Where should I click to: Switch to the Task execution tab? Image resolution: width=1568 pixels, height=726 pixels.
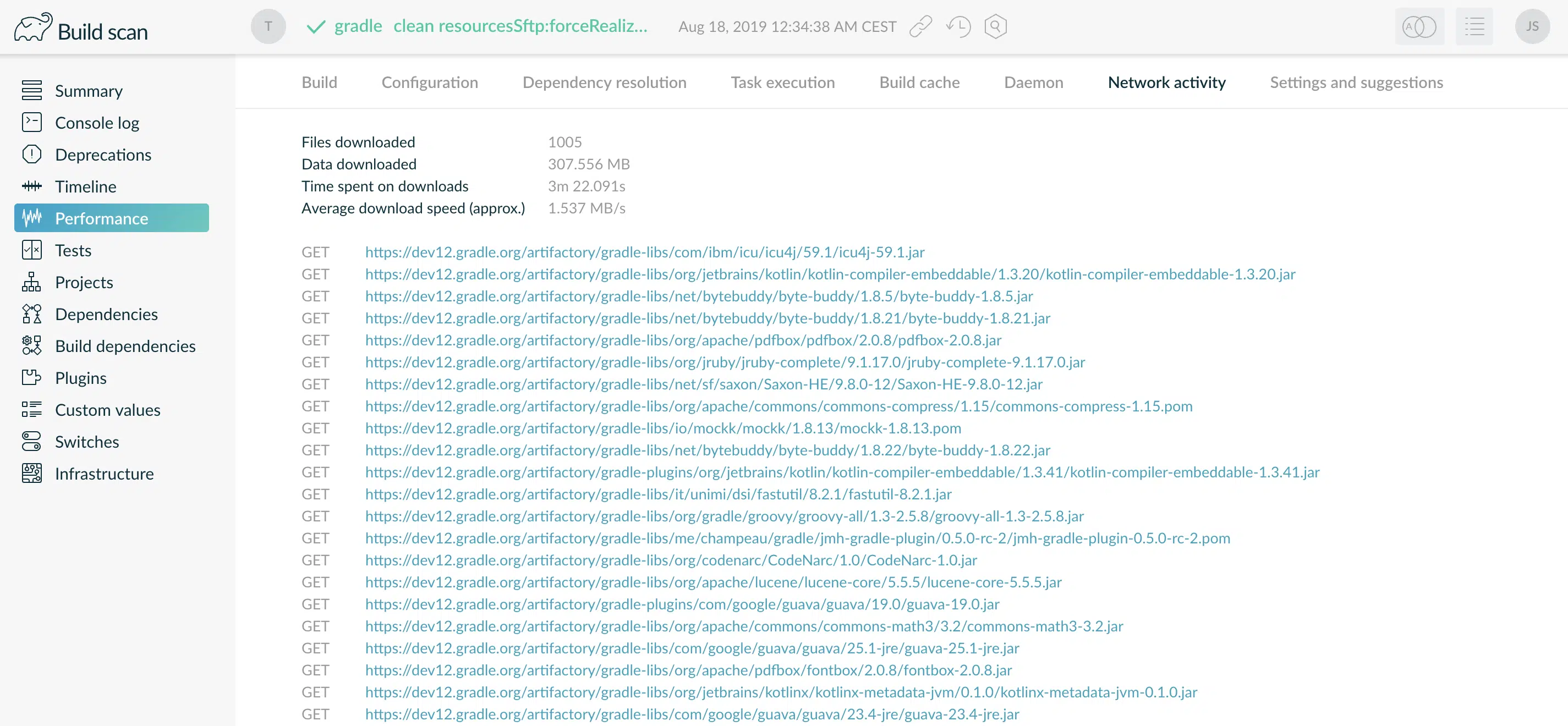click(x=783, y=82)
